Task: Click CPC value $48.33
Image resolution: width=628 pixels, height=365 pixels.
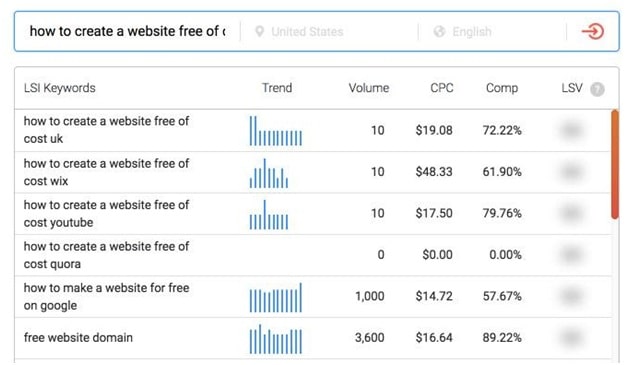Action: (434, 171)
